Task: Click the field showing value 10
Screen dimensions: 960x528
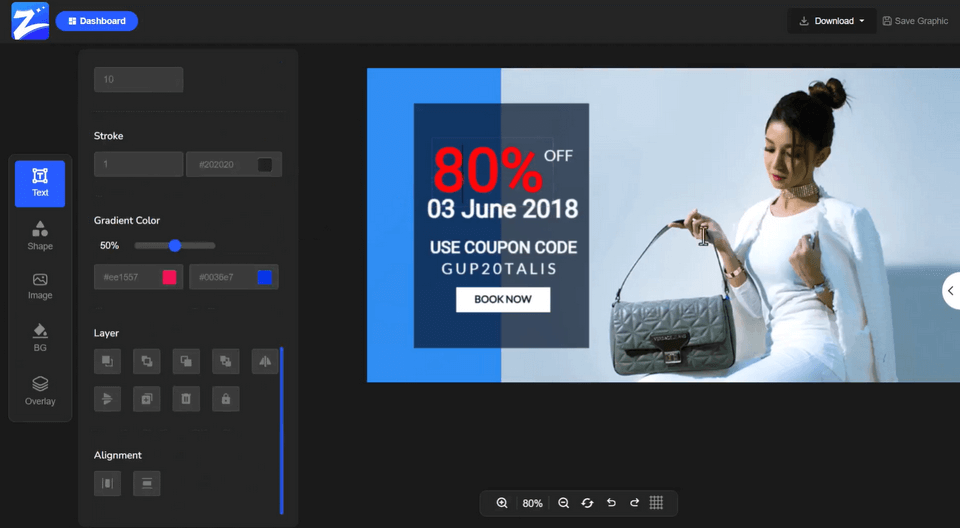Action: [138, 80]
